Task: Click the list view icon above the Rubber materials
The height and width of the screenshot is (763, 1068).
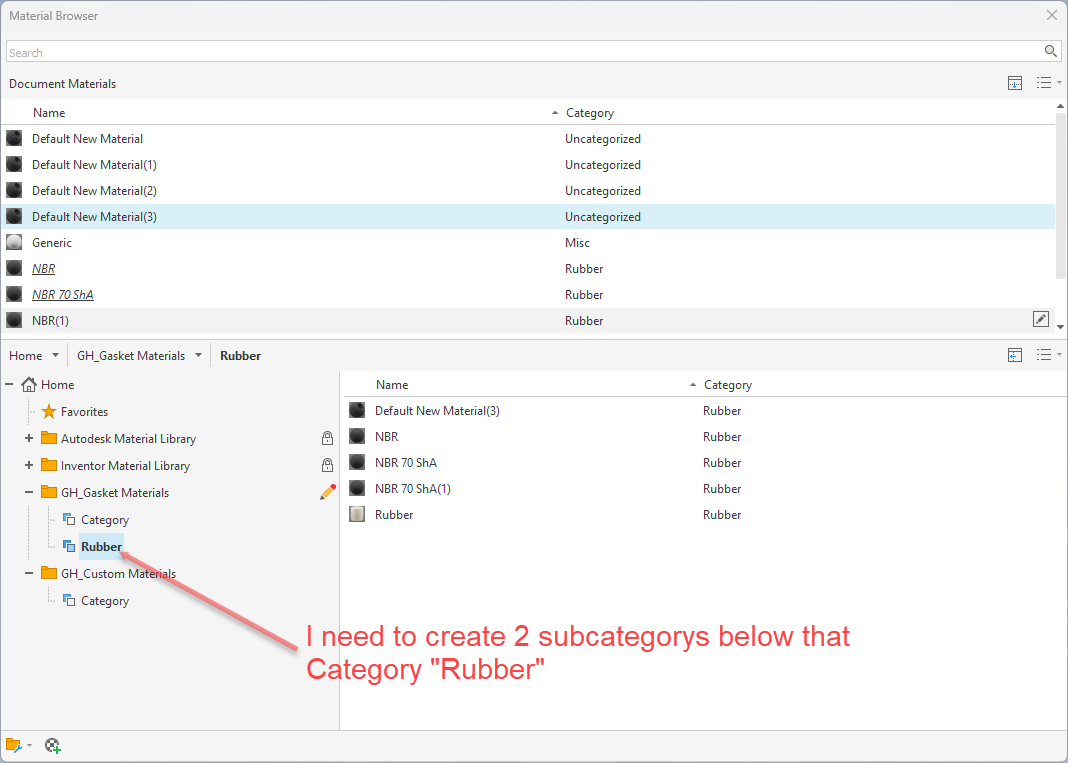Action: (x=1045, y=354)
